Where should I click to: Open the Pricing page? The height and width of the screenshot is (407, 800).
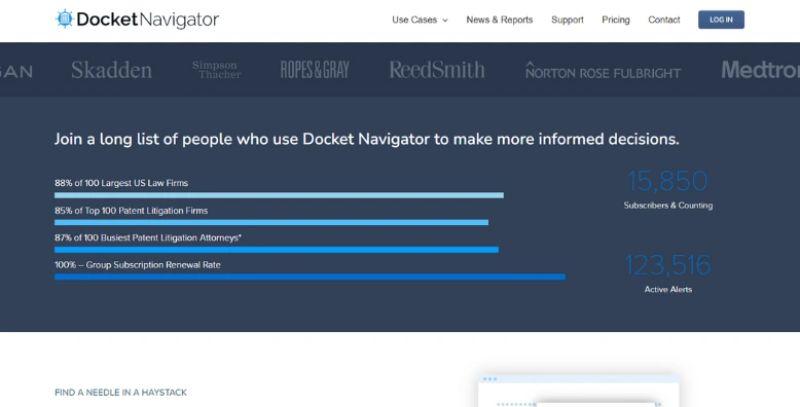click(x=615, y=20)
